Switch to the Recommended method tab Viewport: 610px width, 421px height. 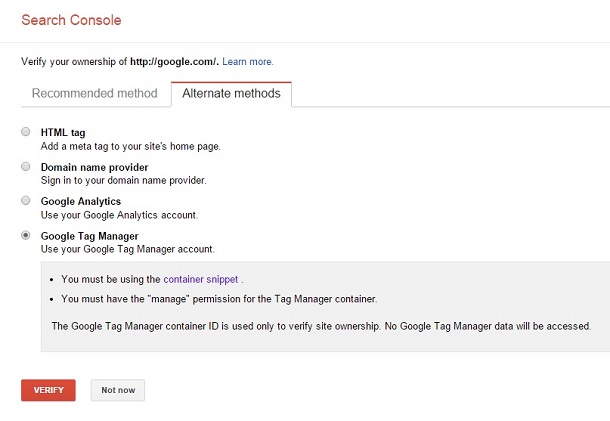point(95,94)
